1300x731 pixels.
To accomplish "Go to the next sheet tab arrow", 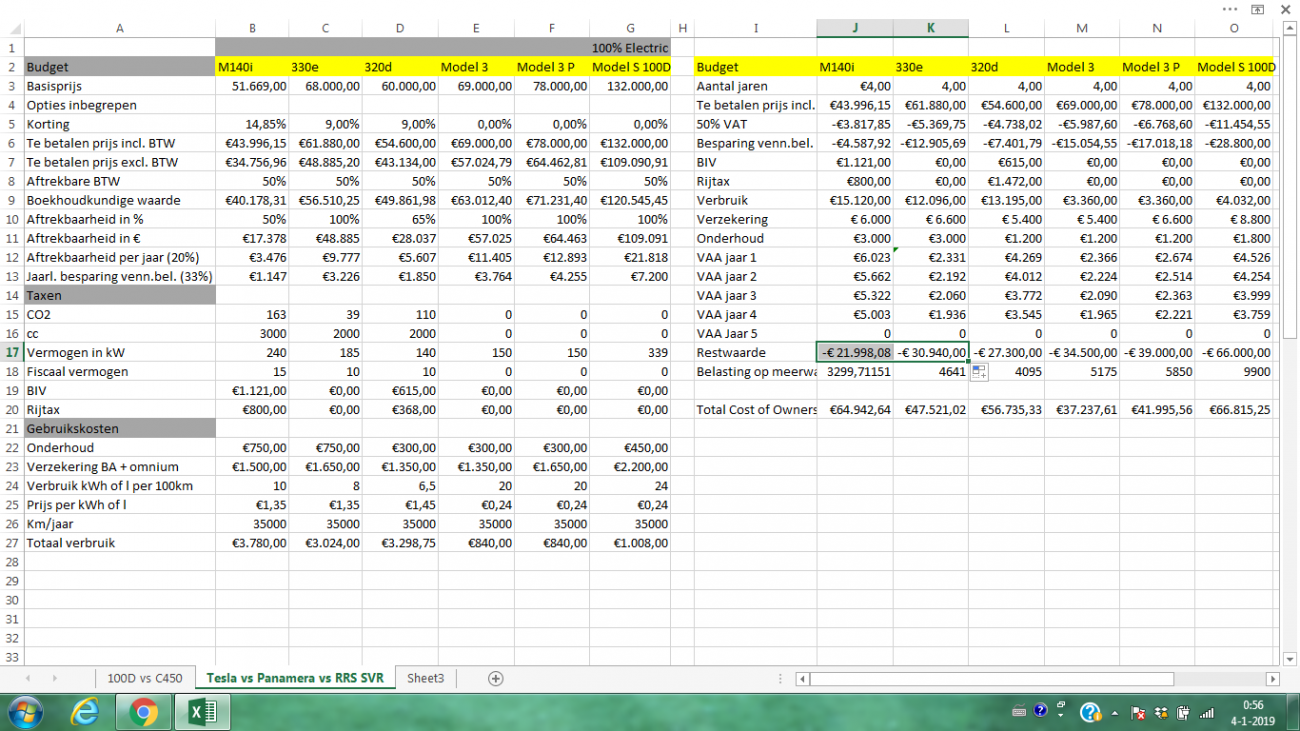I will pyautogui.click(x=53, y=678).
